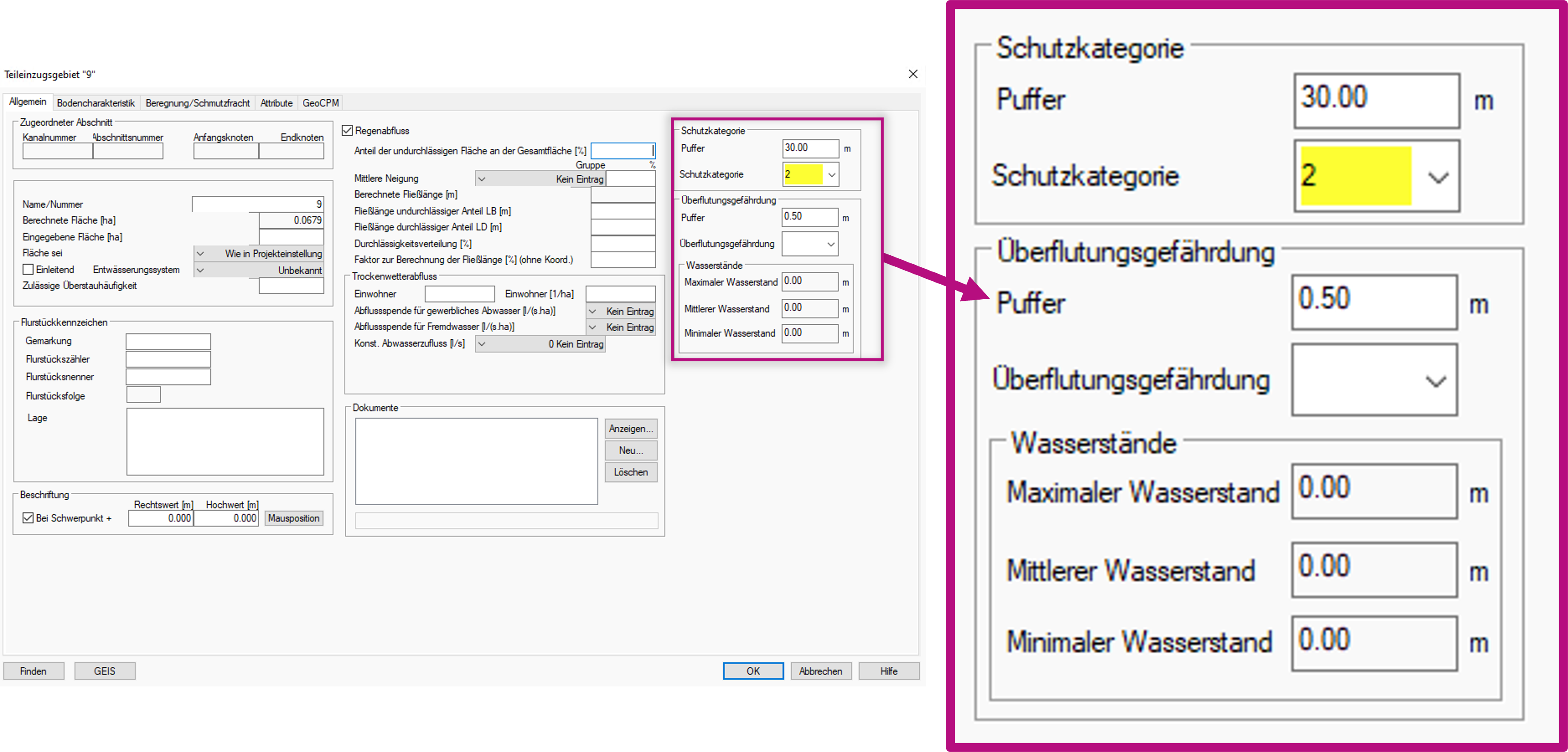Image resolution: width=1568 pixels, height=752 pixels.
Task: Enable the Einleitend checkbox
Action: (28, 269)
